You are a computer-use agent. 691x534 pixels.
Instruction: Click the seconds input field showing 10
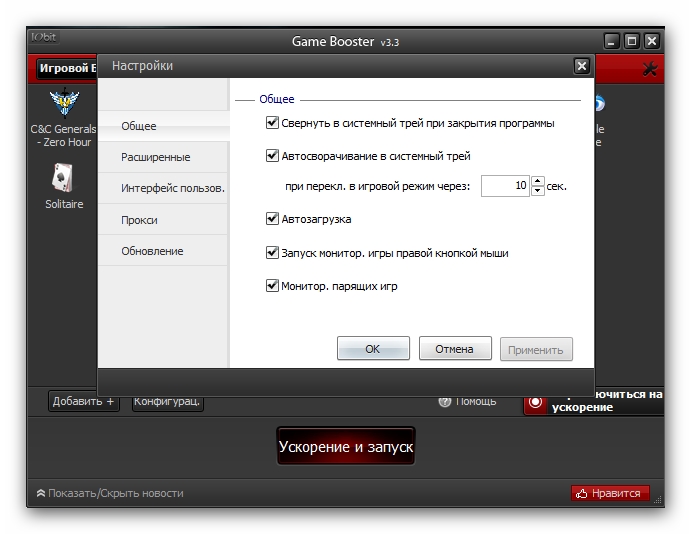click(x=505, y=185)
